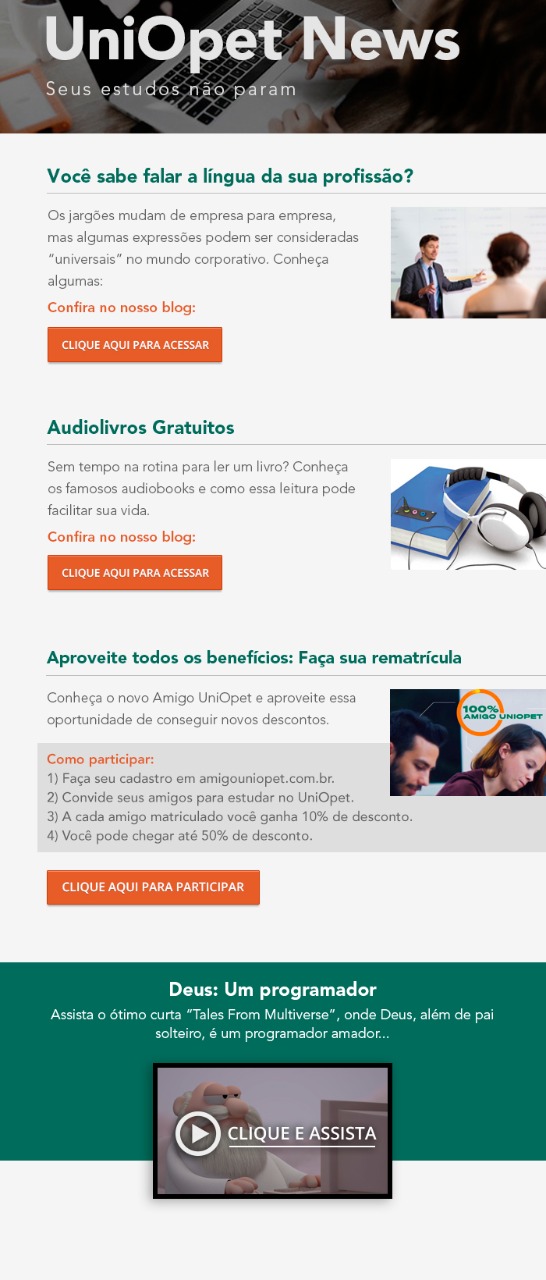Click the Tales From Multiverse description text

pyautogui.click(x=273, y=1024)
